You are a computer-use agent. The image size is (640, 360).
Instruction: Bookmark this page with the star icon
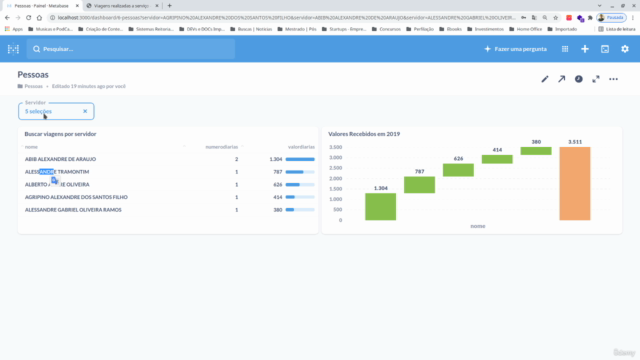pos(556,18)
